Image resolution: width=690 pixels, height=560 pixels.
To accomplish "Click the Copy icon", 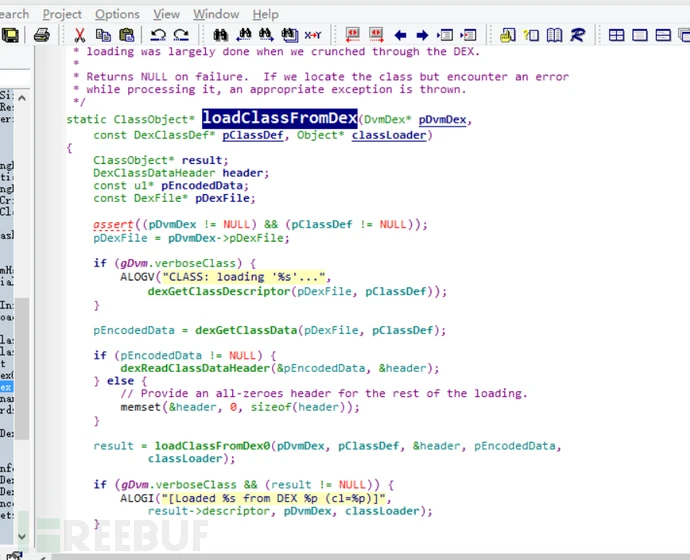I will 103,35.
